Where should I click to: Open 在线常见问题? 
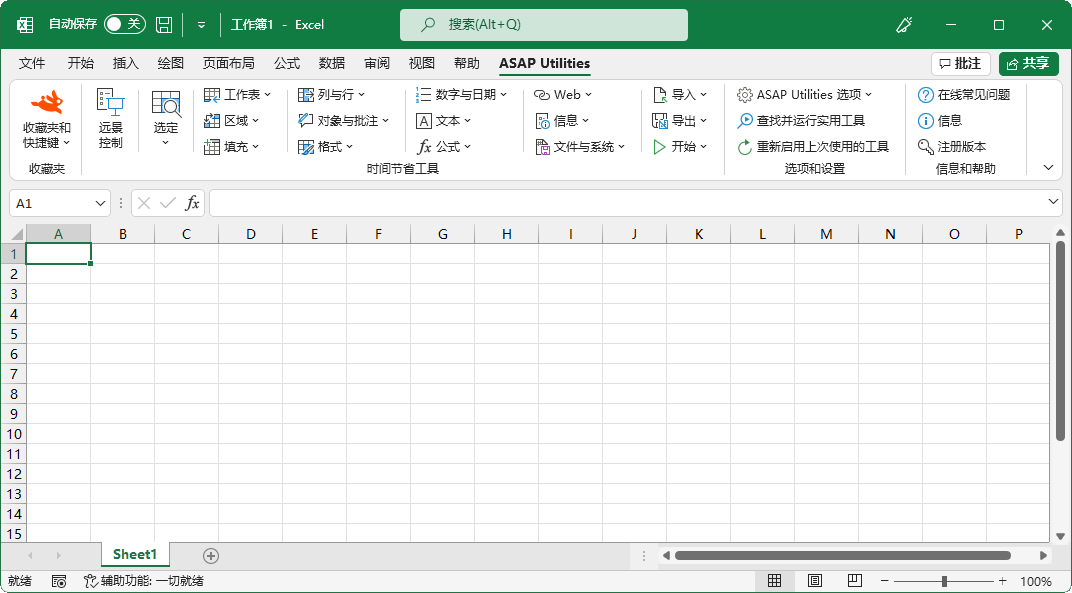tap(964, 94)
